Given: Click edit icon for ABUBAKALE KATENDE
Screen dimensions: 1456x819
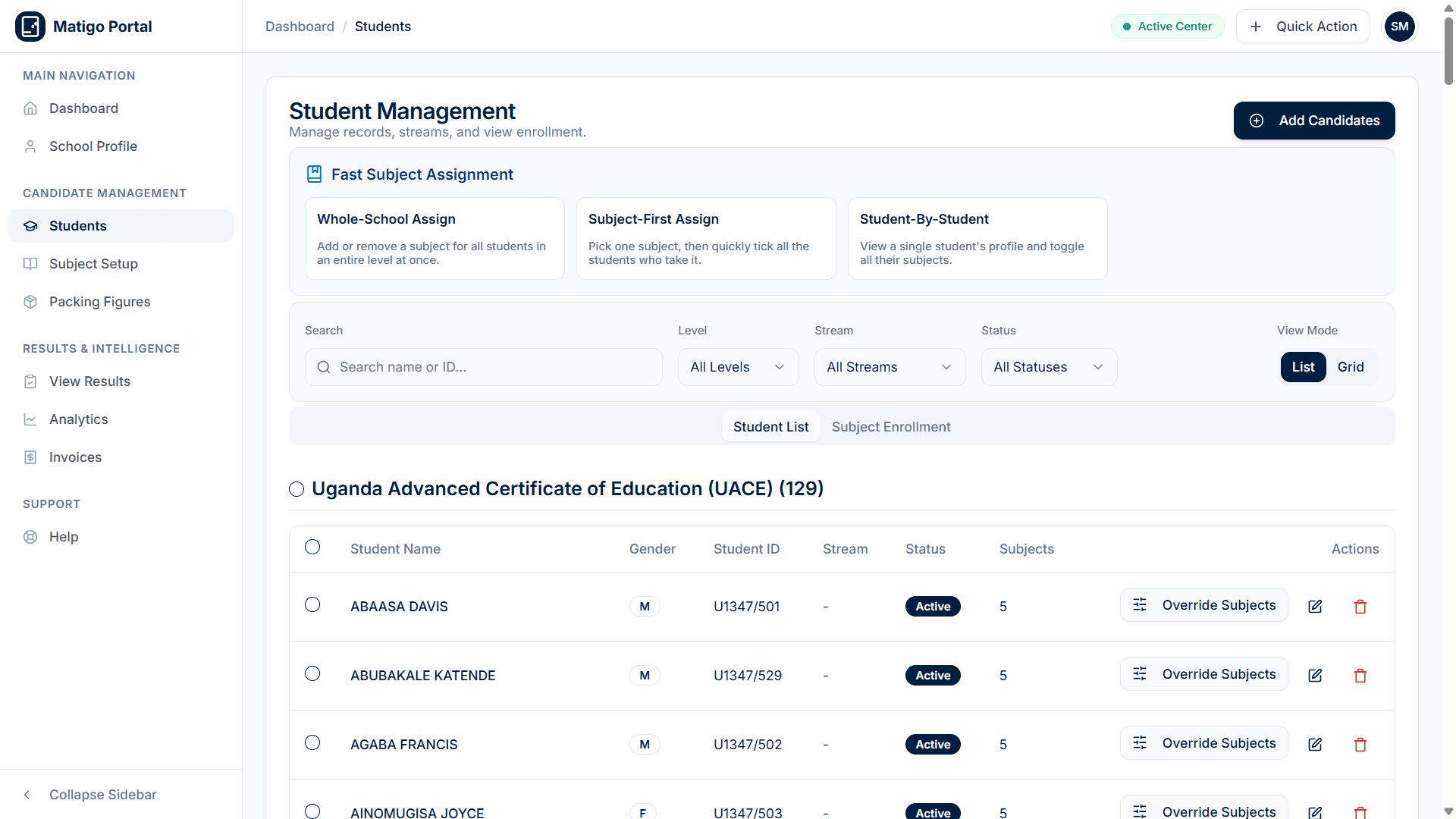Looking at the screenshot, I should tap(1315, 676).
